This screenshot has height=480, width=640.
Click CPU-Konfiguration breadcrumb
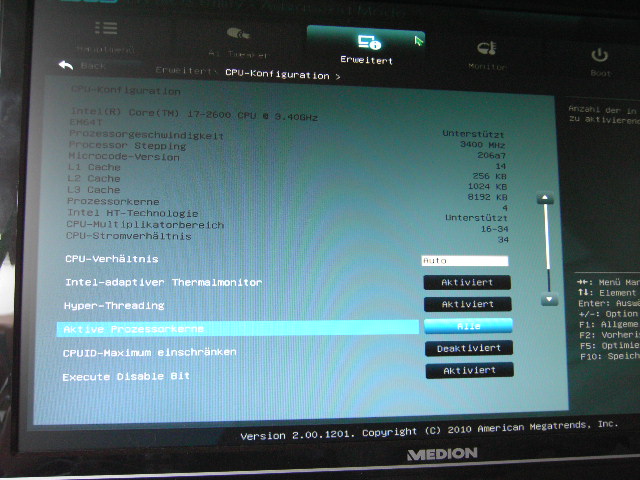click(278, 74)
